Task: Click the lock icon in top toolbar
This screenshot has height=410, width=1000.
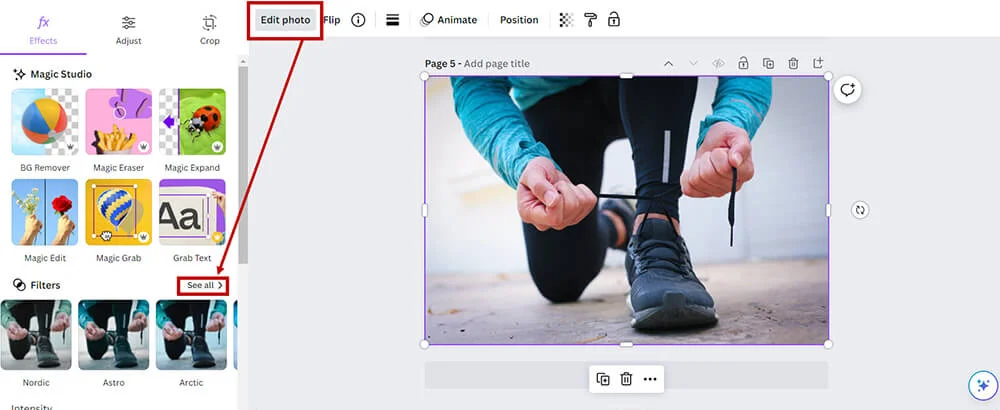Action: (x=614, y=20)
